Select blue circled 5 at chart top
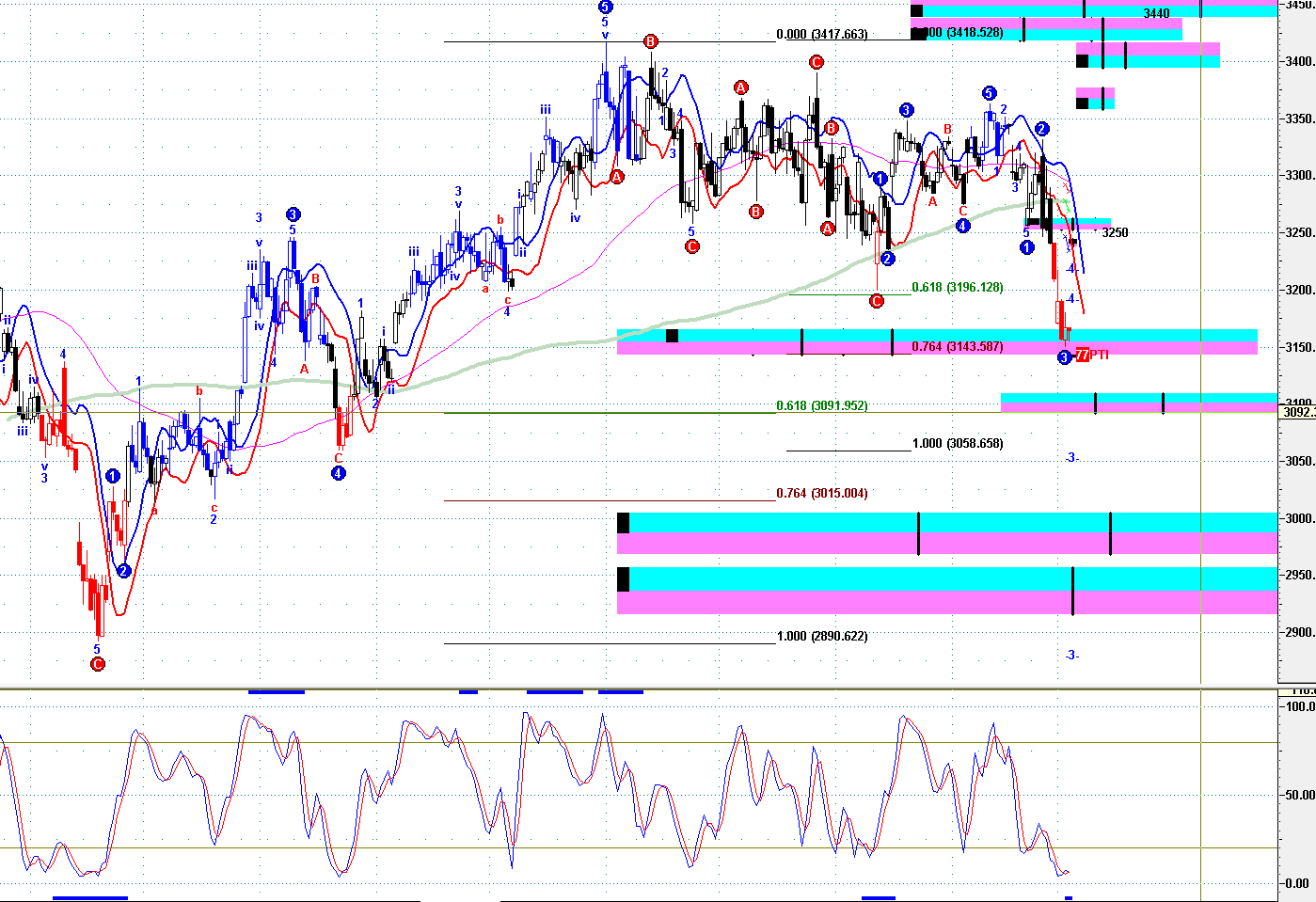The height and width of the screenshot is (902, 1316). 605,7
